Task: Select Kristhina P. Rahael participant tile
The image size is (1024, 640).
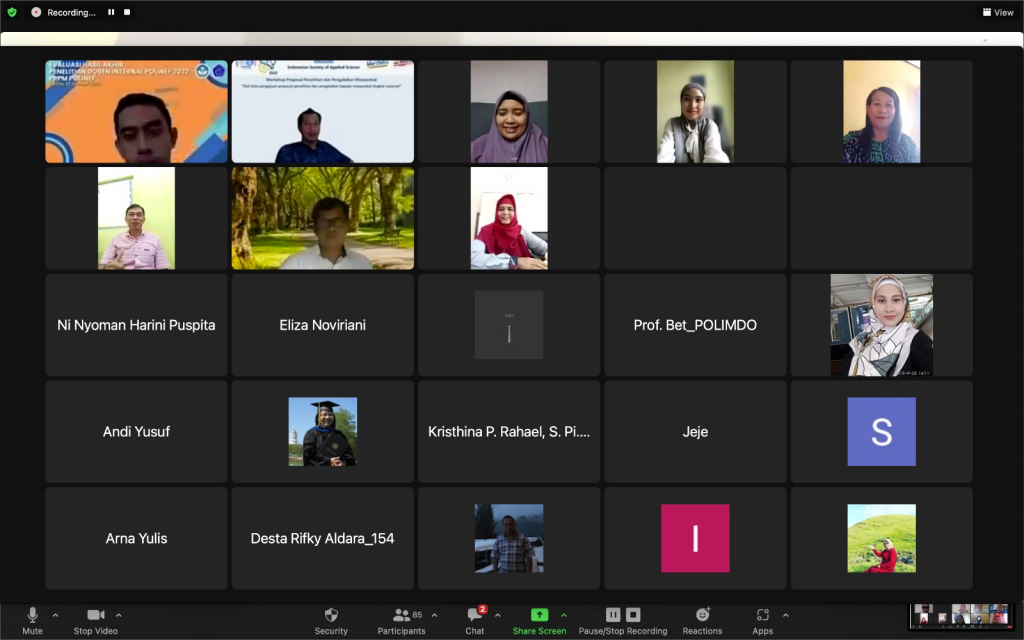Action: click(509, 432)
